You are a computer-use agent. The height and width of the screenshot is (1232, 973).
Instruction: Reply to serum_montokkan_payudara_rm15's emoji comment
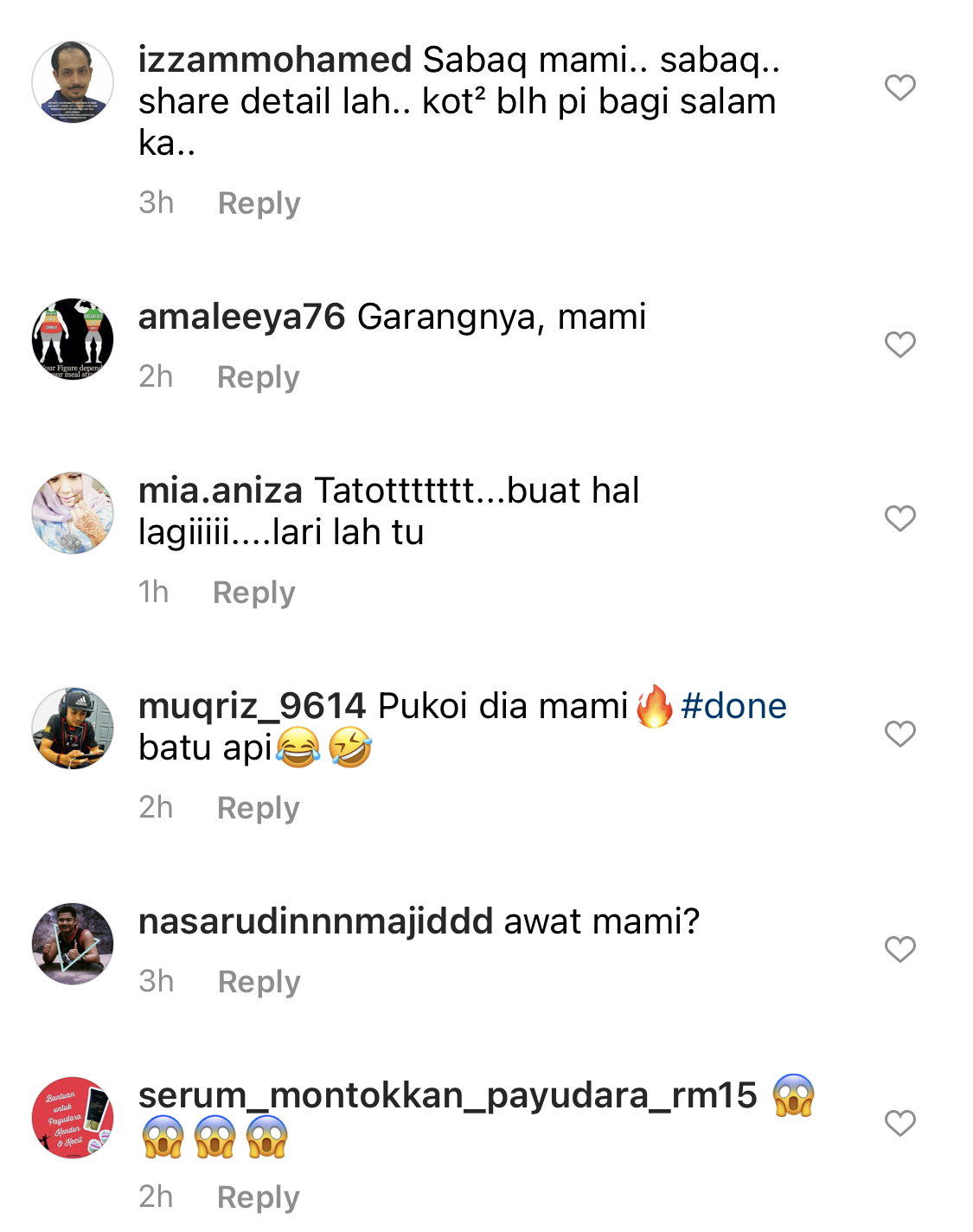(258, 1197)
